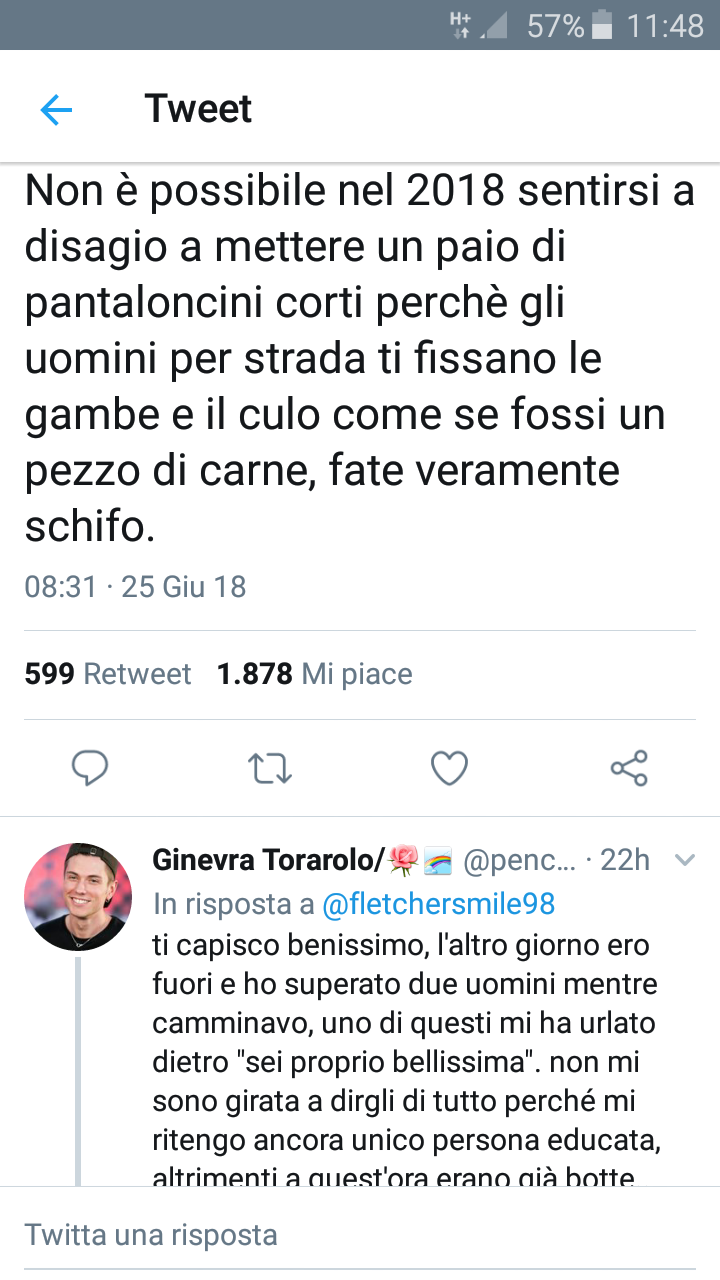Go back using the blue back arrow
This screenshot has width=720, height=1280.
[x=57, y=108]
